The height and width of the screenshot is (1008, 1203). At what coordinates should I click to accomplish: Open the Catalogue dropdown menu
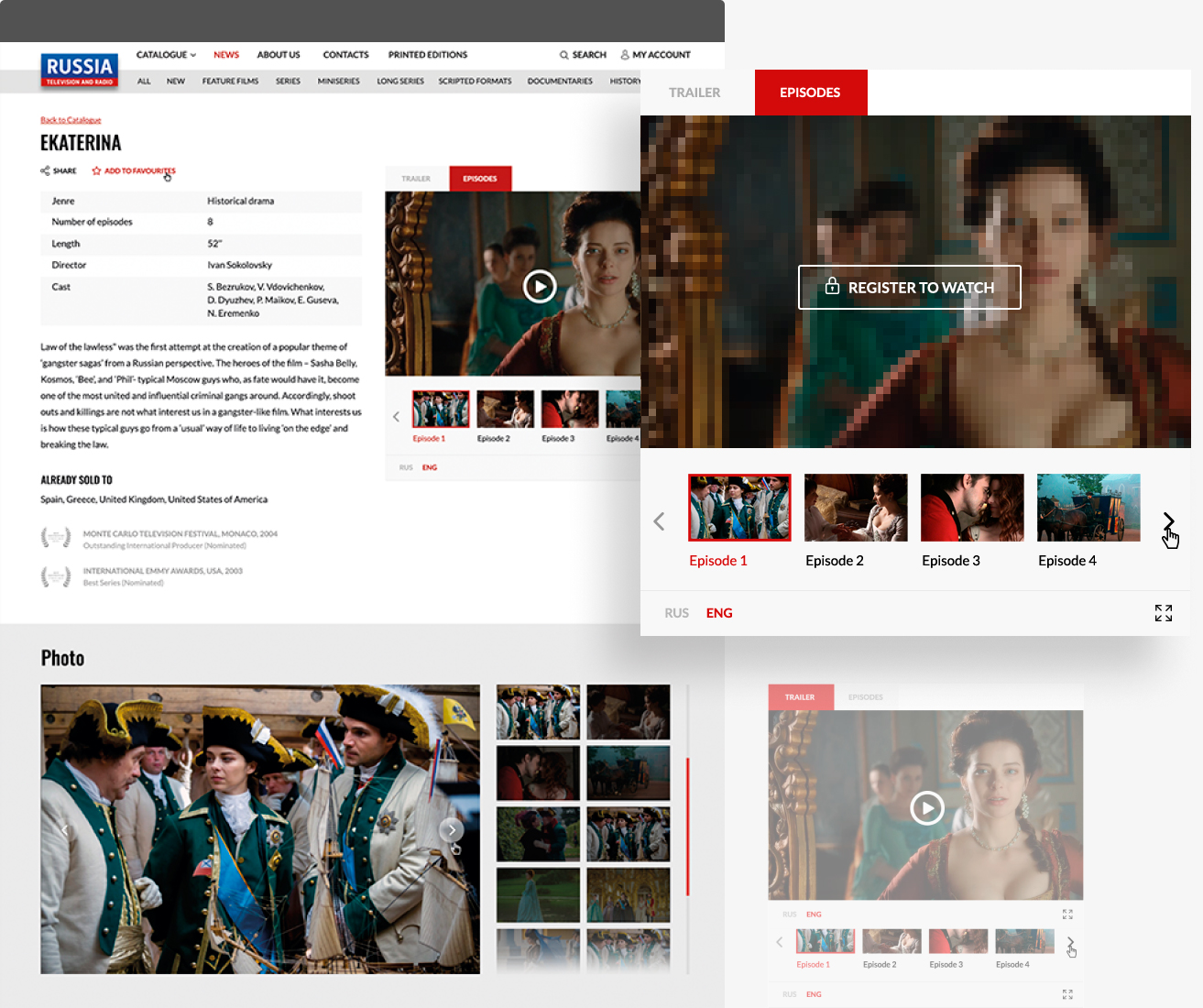(166, 55)
